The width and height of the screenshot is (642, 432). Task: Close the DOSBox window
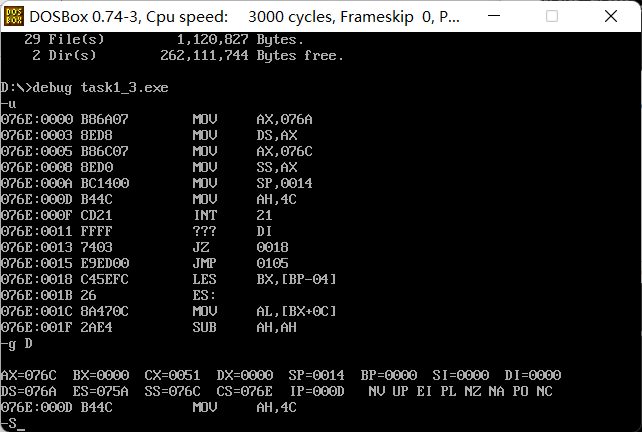click(610, 16)
